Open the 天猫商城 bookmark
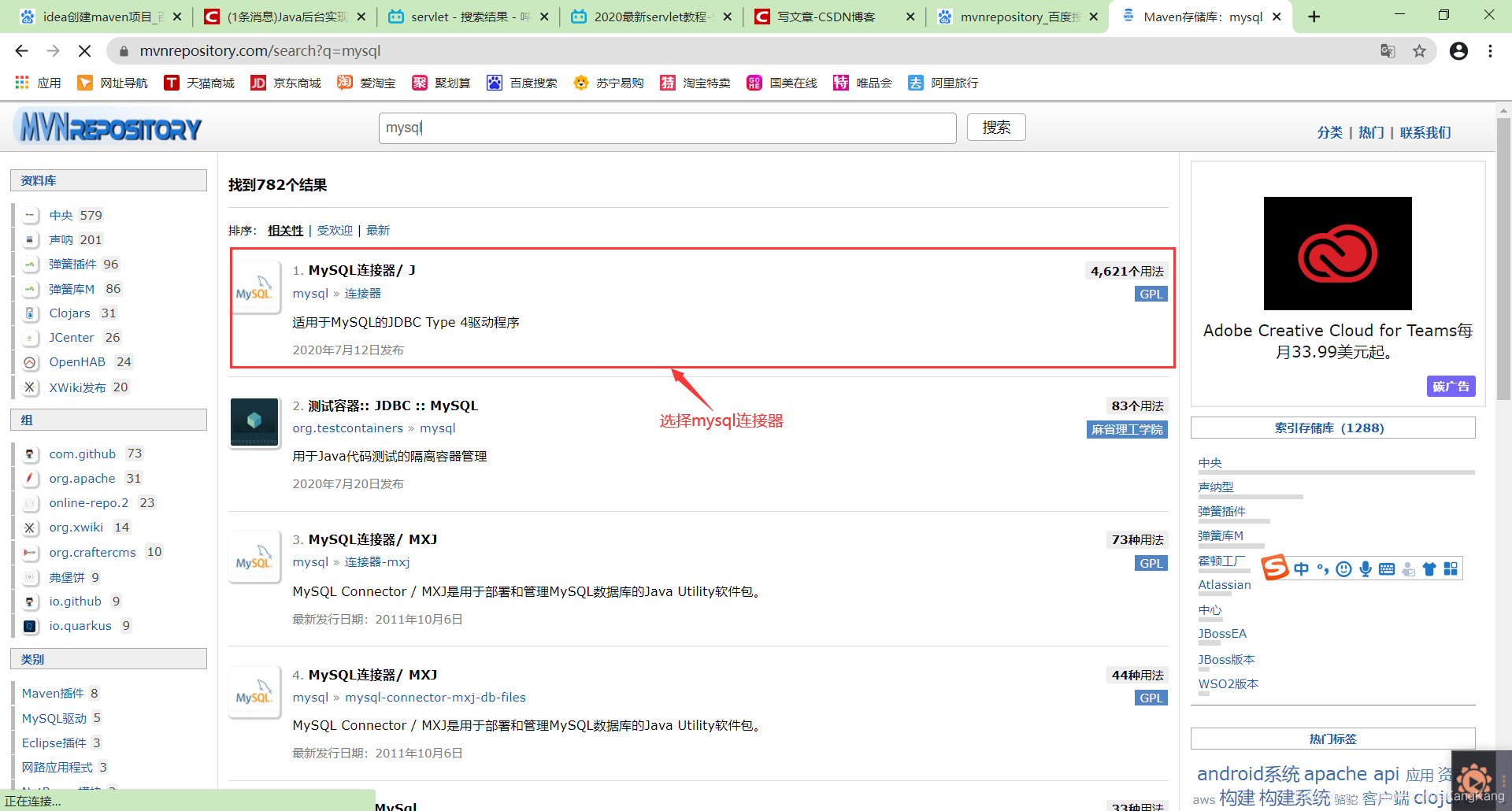Viewport: 1512px width, 811px height. pyautogui.click(x=199, y=82)
